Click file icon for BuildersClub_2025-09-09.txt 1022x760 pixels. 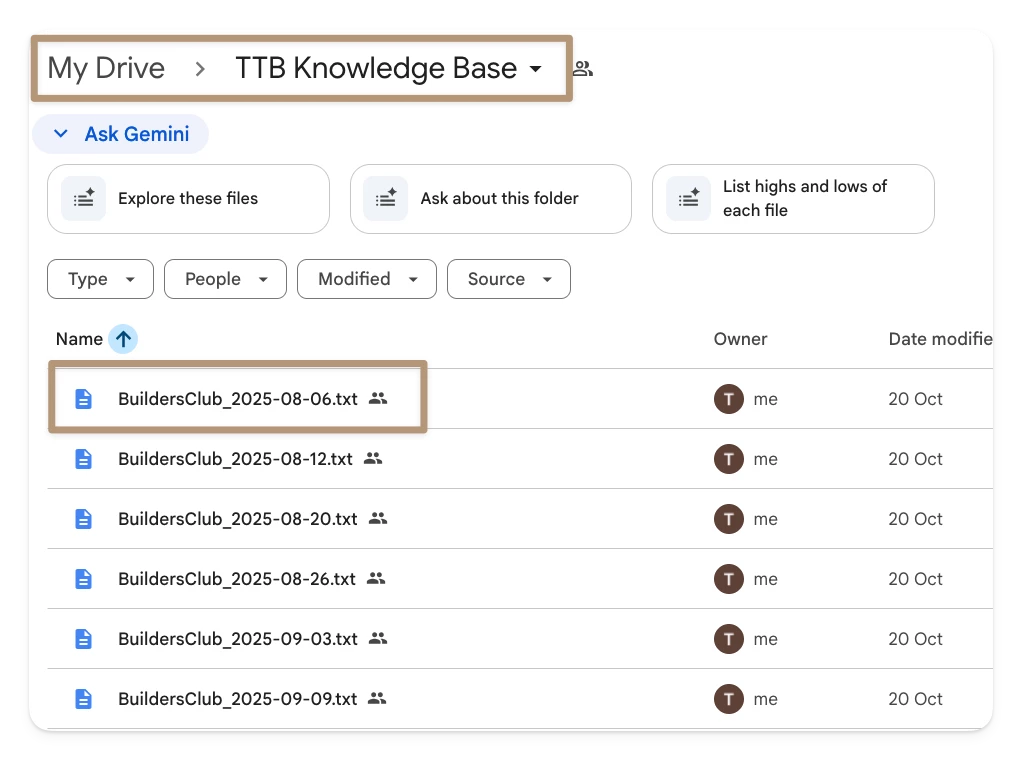83,699
